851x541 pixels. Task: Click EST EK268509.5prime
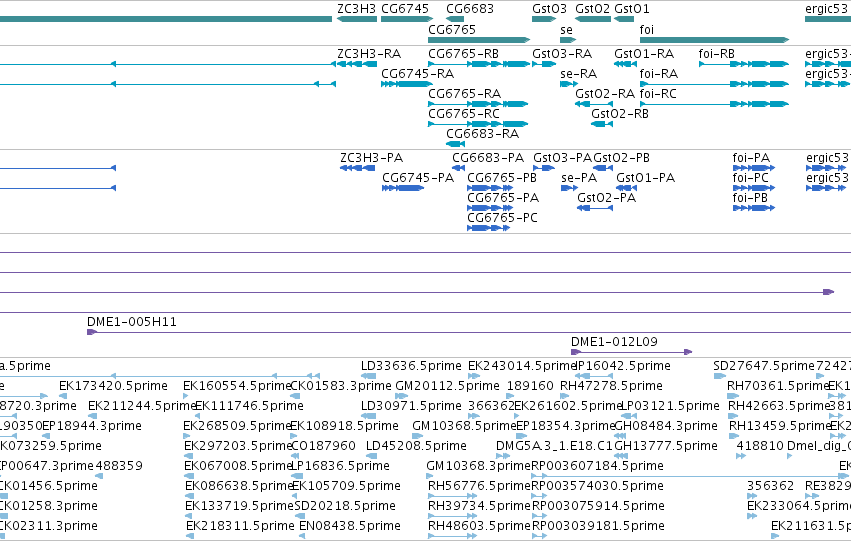coord(238,426)
